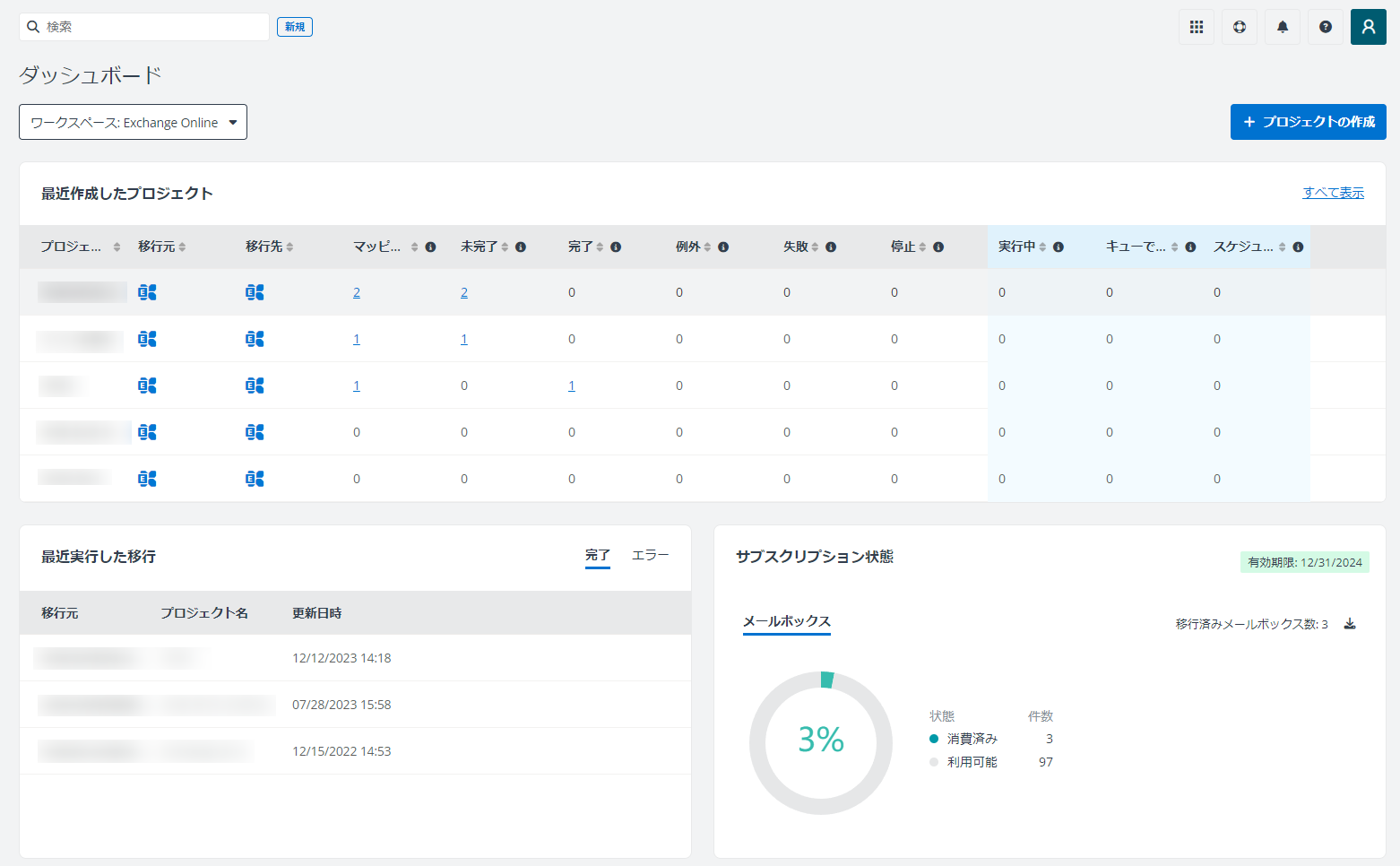Click the プロジェクト名 column header

coord(204,613)
